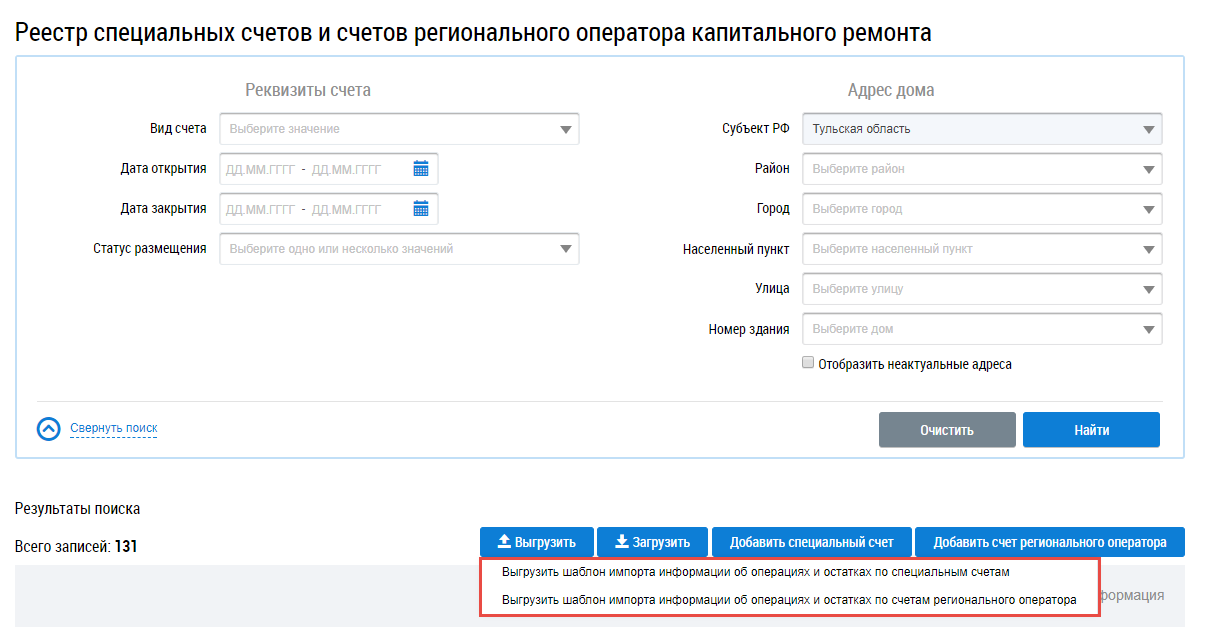Viewport: 1213px width, 642px height.
Task: Open calendar picker for Дата открытия
Action: (421, 169)
